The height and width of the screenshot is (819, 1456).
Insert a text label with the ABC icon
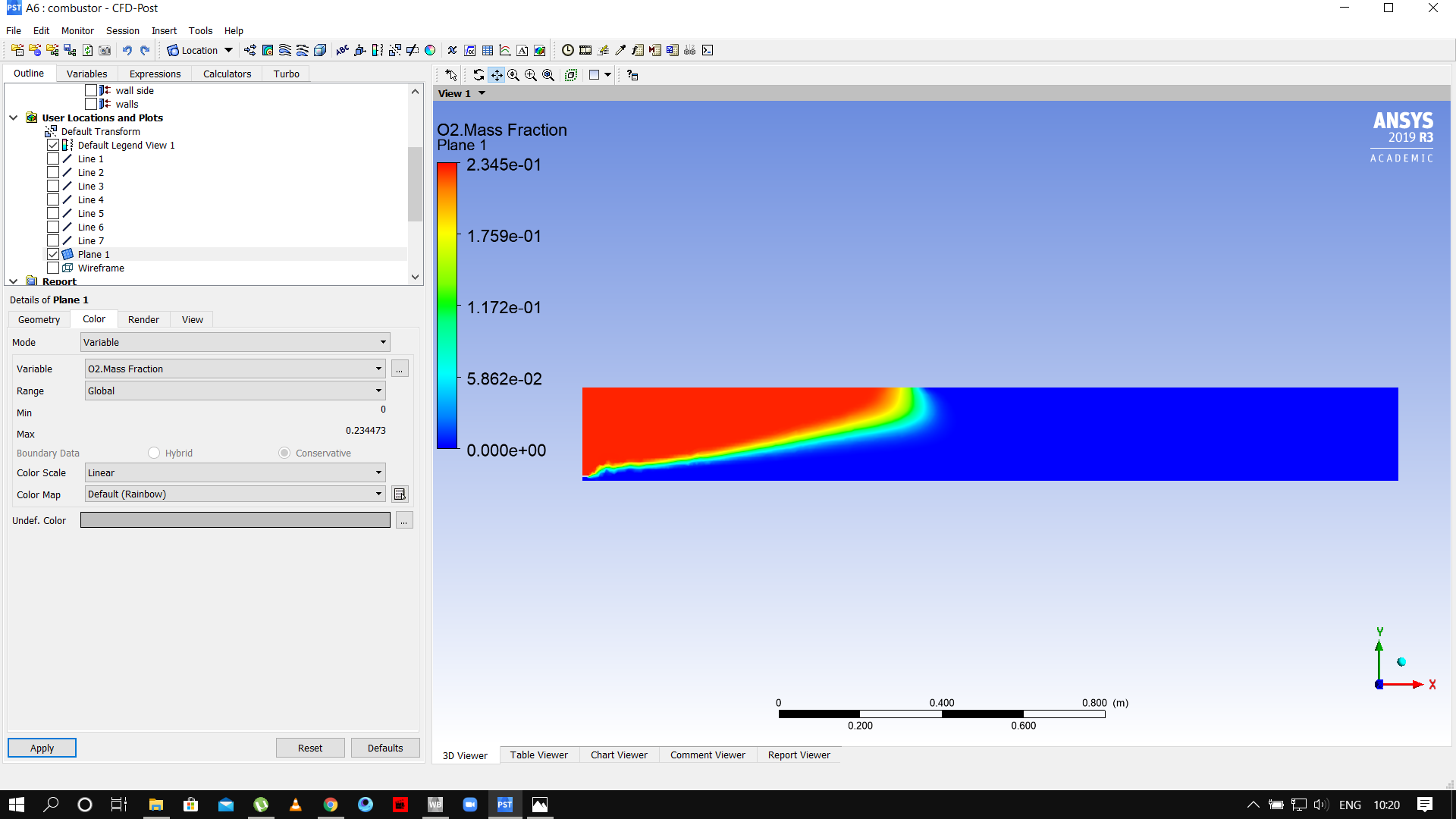click(x=342, y=50)
